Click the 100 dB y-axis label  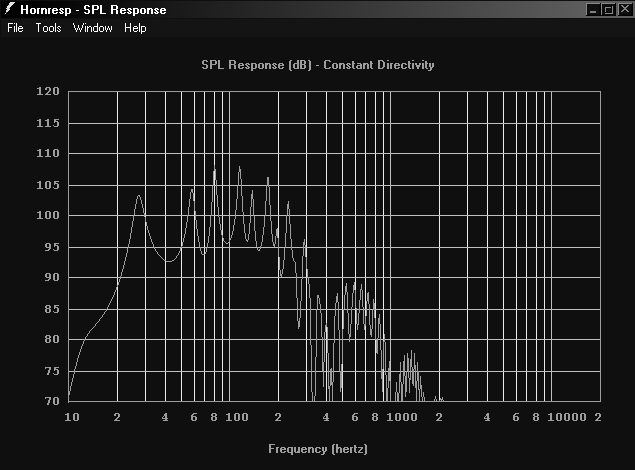tap(48, 215)
